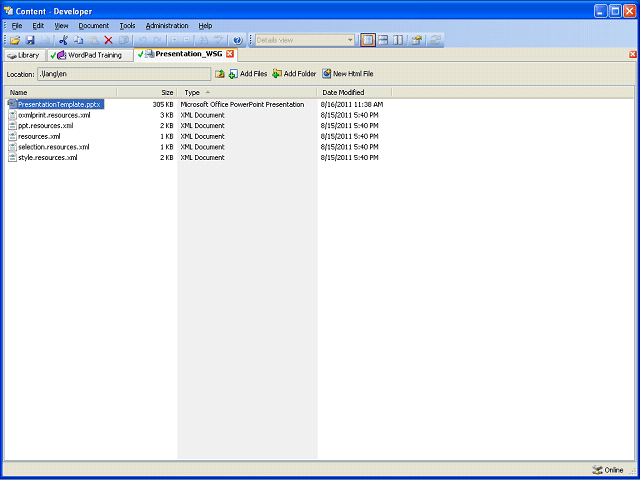Viewport: 640px width, 480px height.
Task: Click the Find binoculars icon
Action: click(204, 40)
